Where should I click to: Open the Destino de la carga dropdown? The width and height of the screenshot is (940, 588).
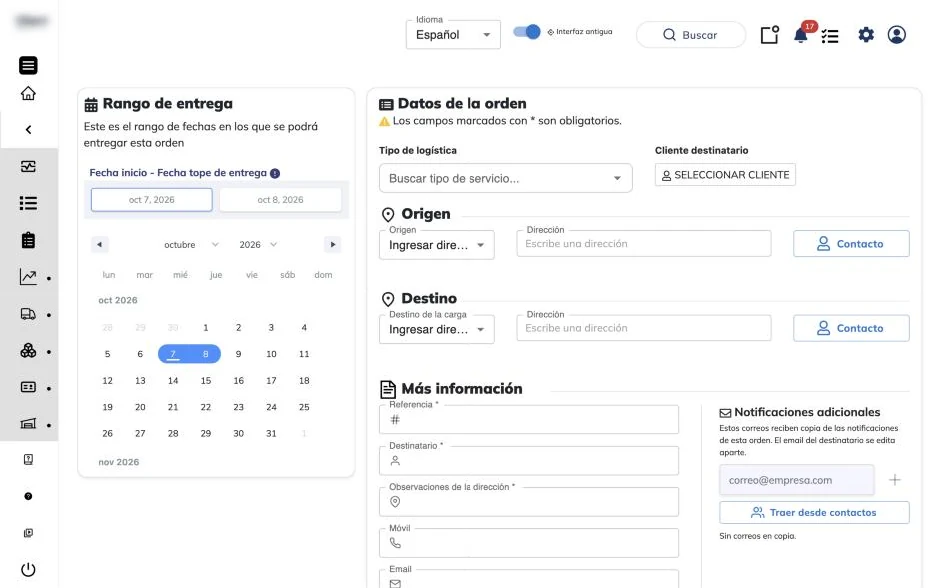tap(436, 329)
